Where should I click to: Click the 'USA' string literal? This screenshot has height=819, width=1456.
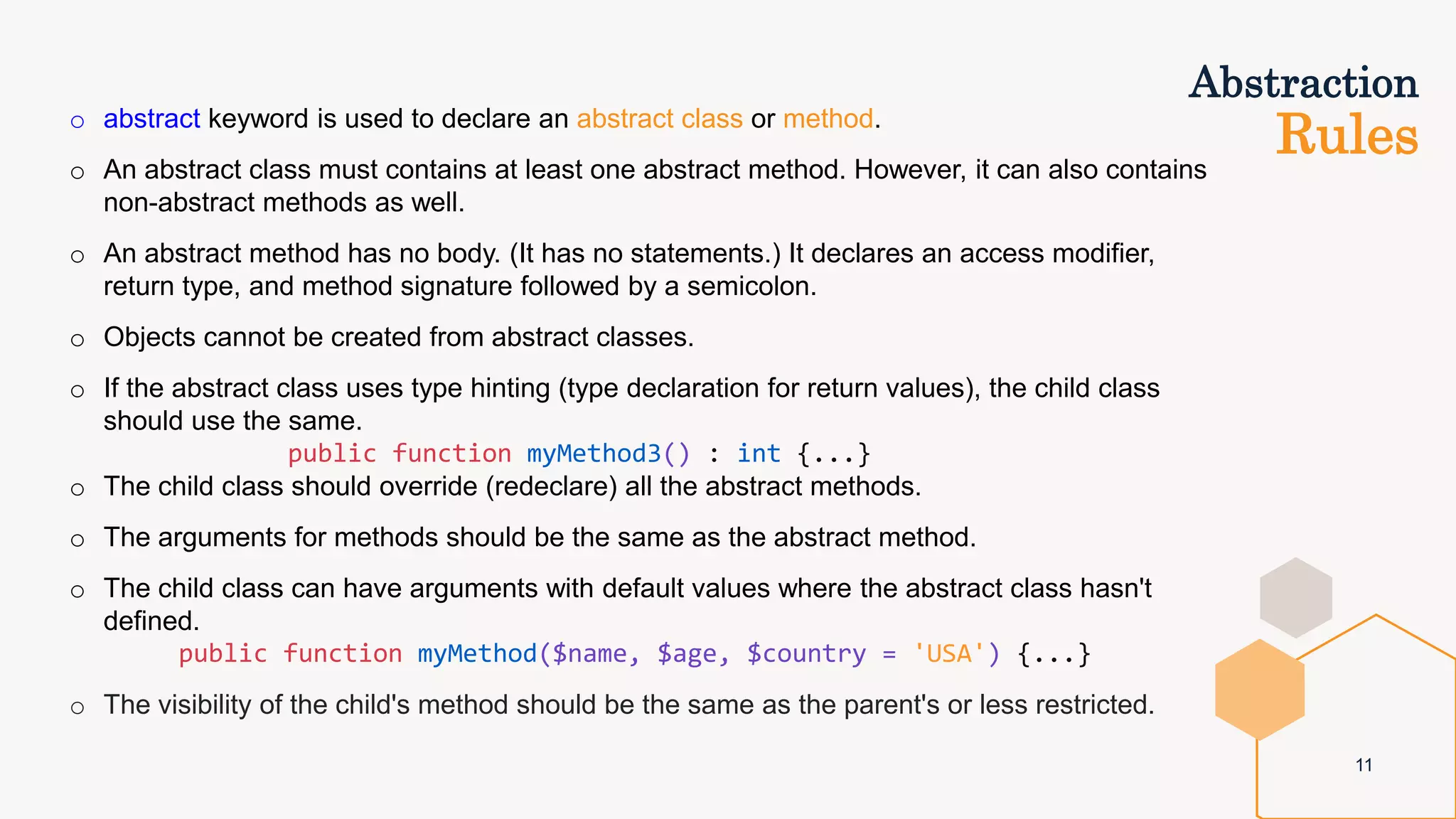pos(949,653)
